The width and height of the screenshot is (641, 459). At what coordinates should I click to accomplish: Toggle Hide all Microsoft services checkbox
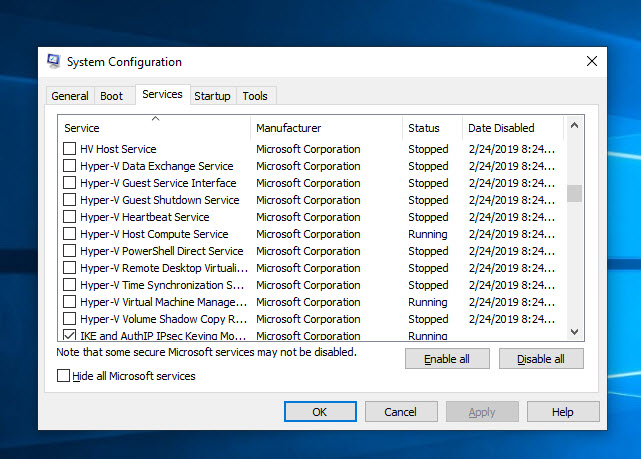pos(63,376)
